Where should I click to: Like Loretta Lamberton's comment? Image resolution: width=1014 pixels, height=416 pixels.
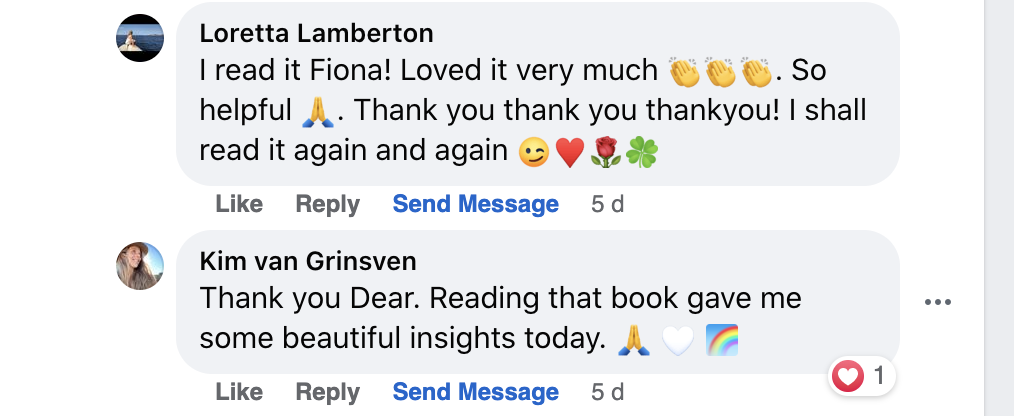coord(239,204)
